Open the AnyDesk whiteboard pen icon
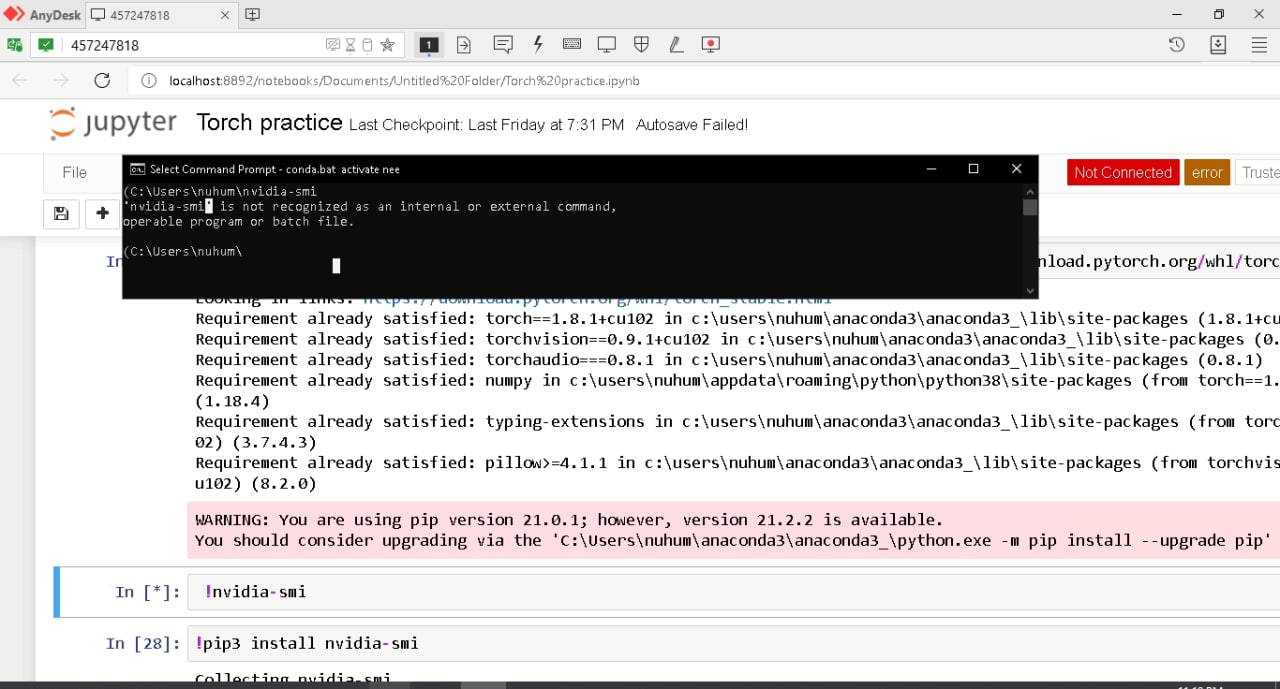The image size is (1280, 689). tap(676, 44)
